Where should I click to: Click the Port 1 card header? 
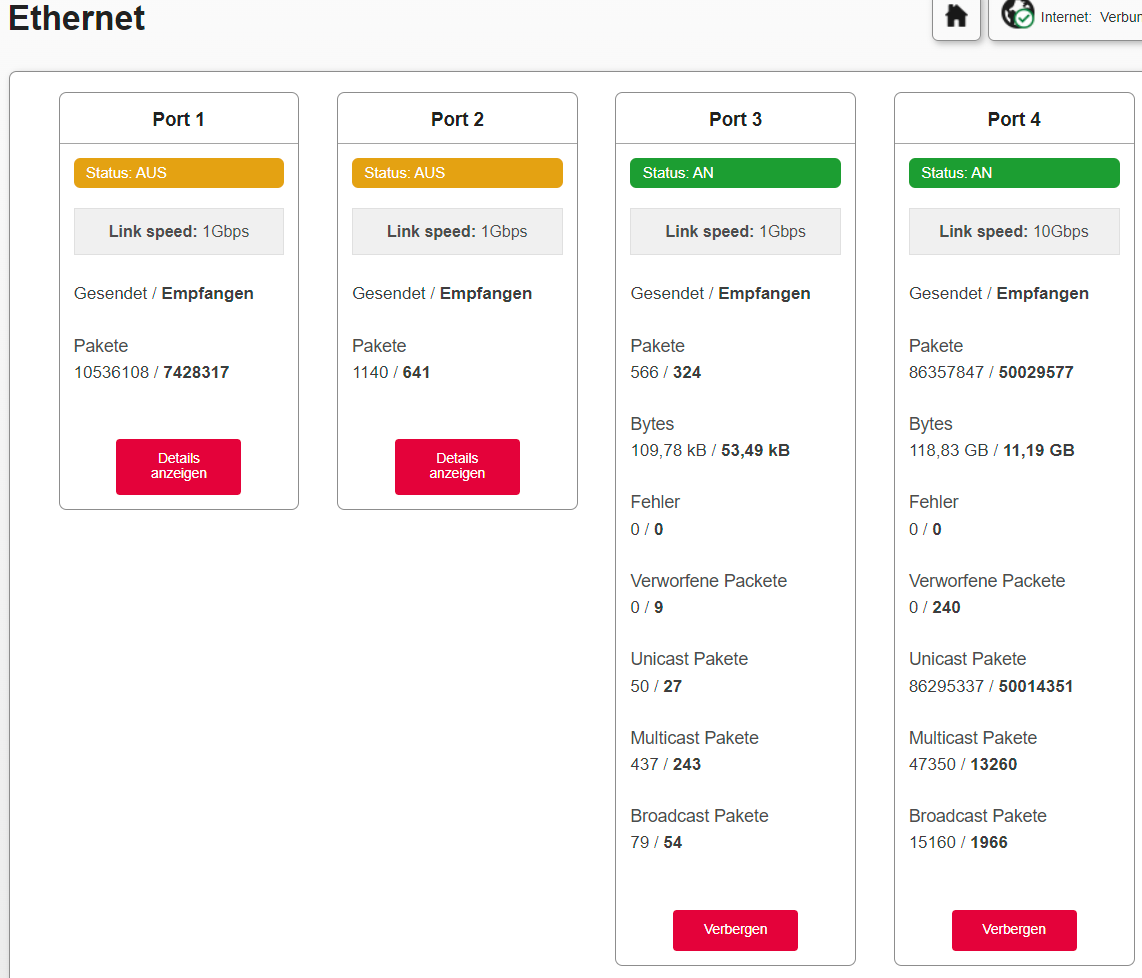click(x=179, y=119)
